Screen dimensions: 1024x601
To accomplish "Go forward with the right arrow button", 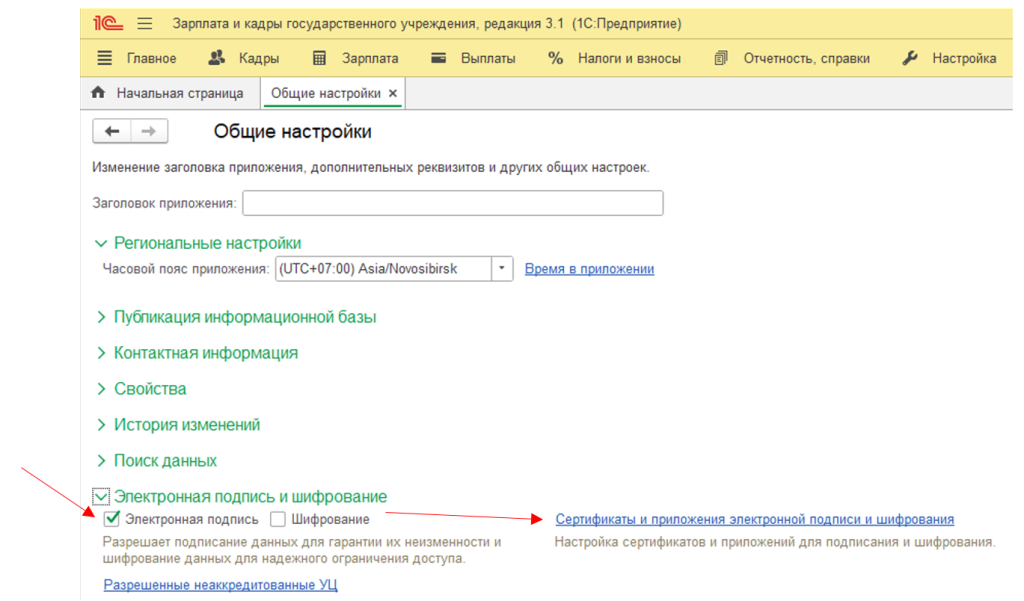I will [x=149, y=131].
